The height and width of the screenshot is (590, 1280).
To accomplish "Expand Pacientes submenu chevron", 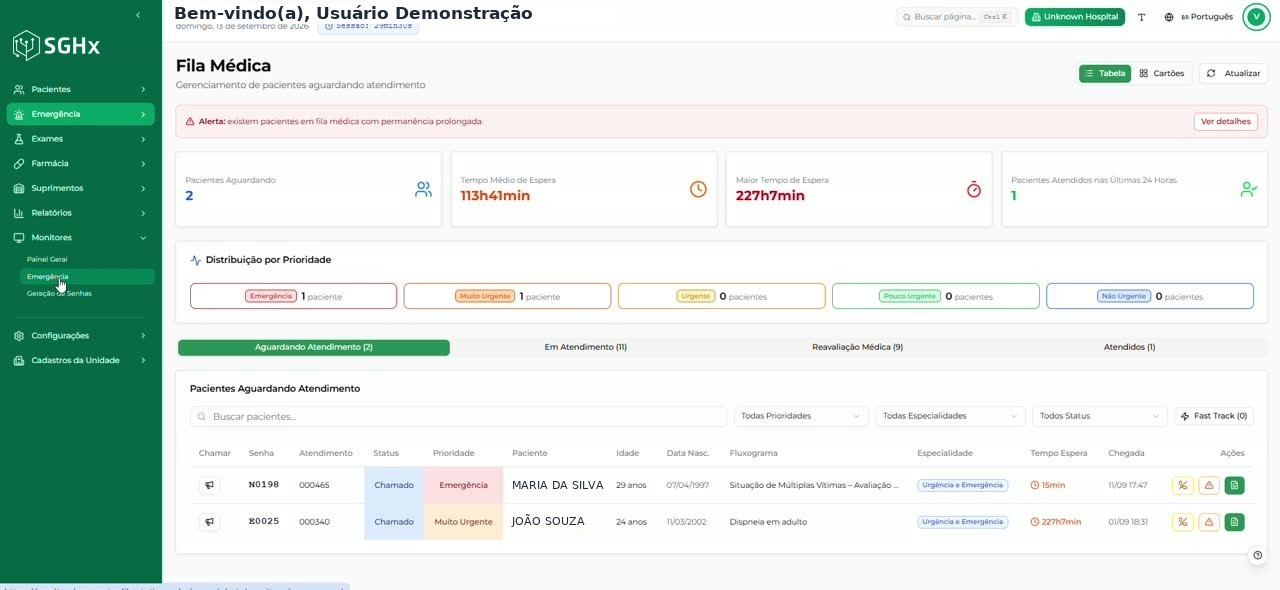I will pyautogui.click(x=143, y=89).
